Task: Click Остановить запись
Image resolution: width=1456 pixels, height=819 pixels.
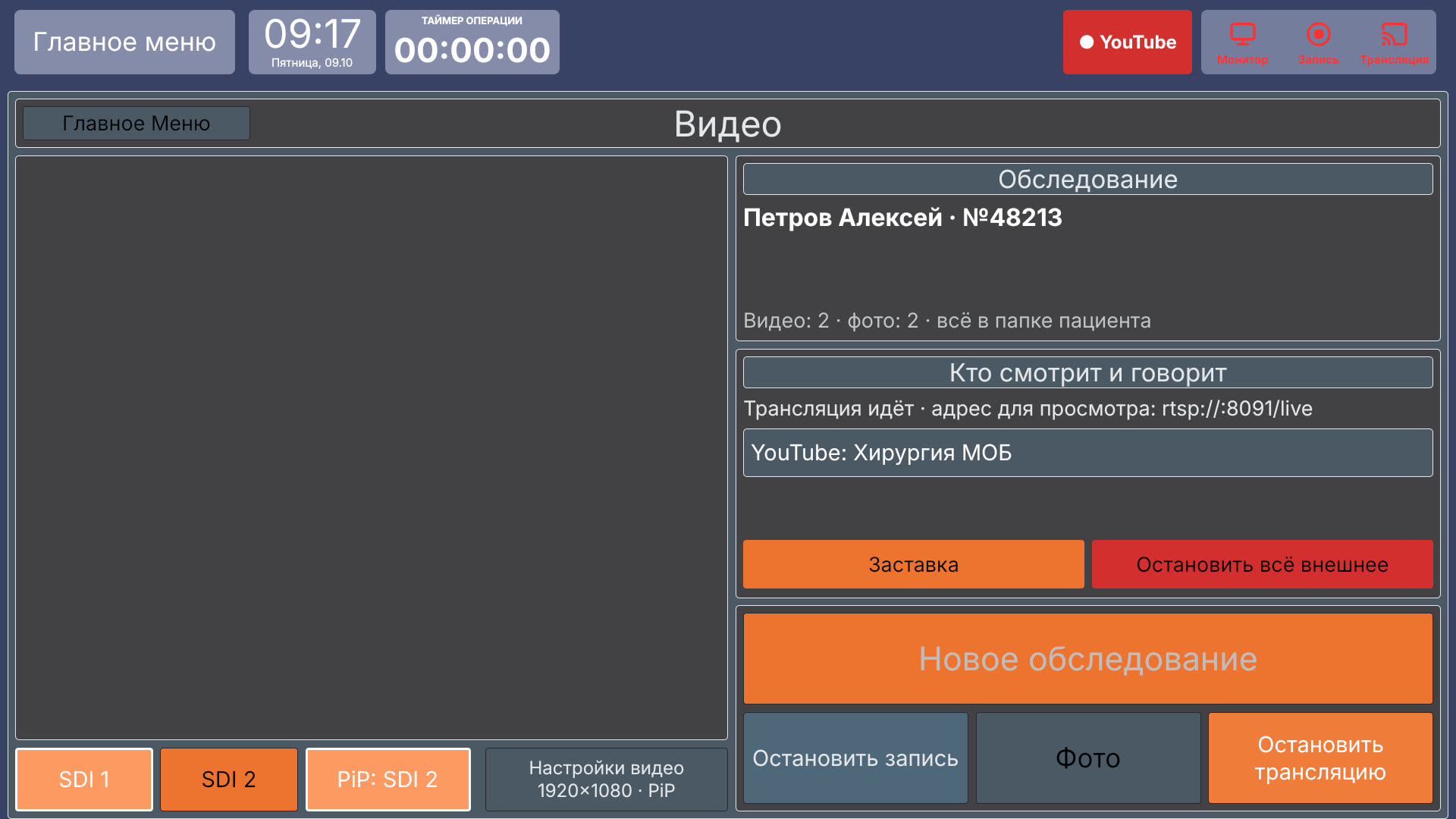Action: [x=855, y=758]
